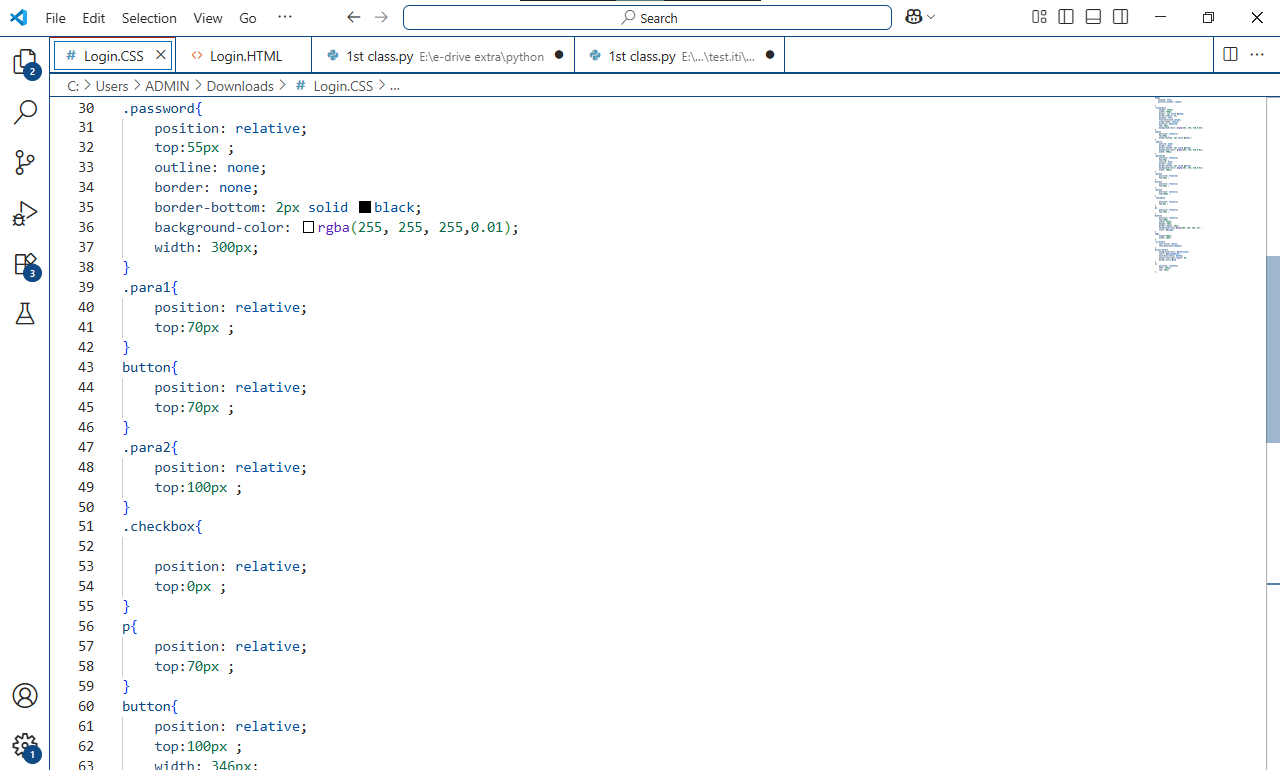Open the Manage gear settings icon
Viewport: 1280px width, 770px height.
tap(25, 746)
